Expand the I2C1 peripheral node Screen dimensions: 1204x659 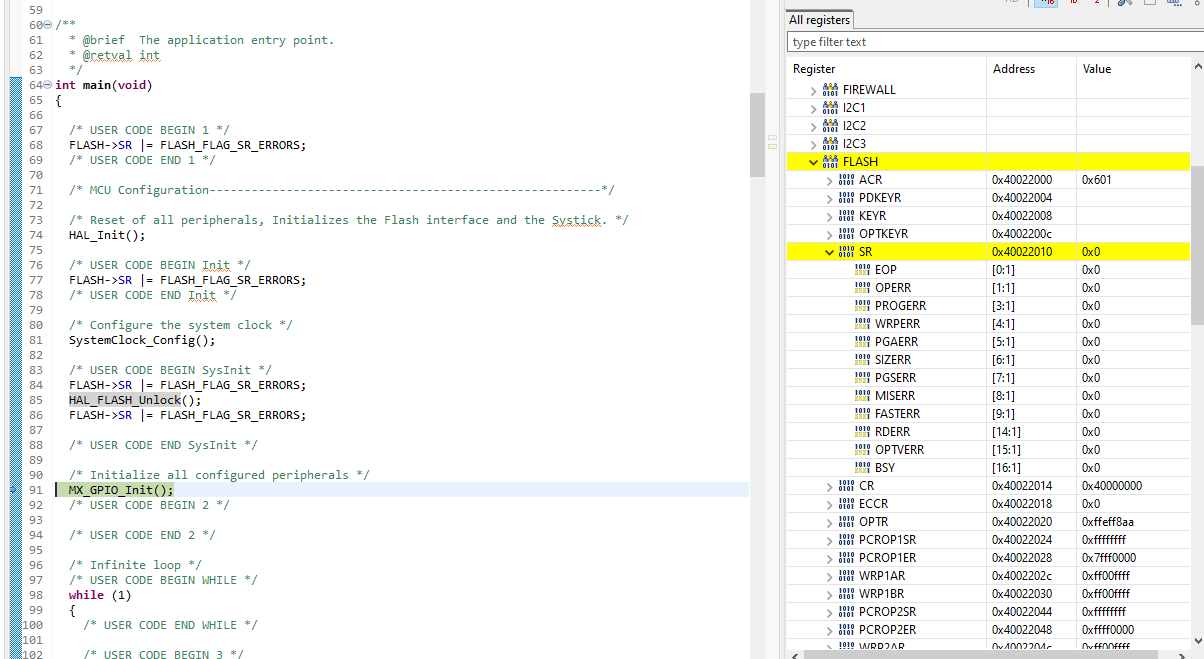813,108
